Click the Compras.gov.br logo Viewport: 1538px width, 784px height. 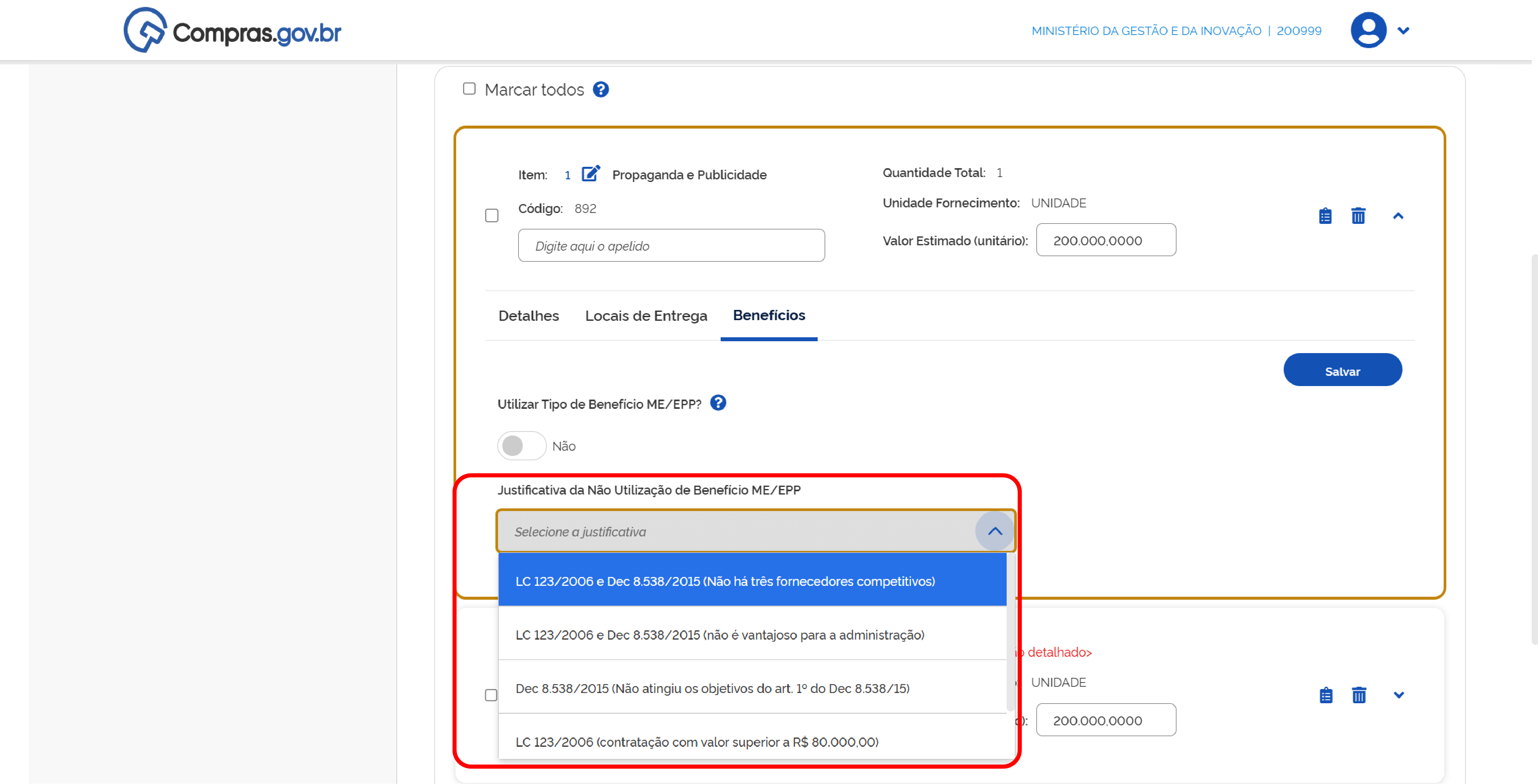click(x=232, y=30)
